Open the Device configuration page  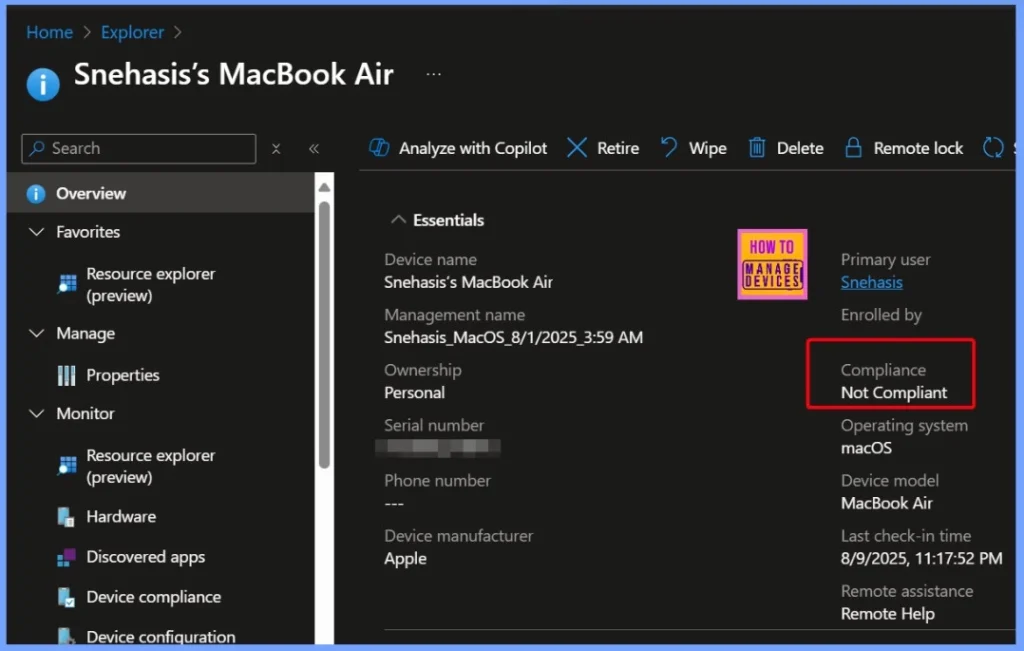(x=161, y=637)
